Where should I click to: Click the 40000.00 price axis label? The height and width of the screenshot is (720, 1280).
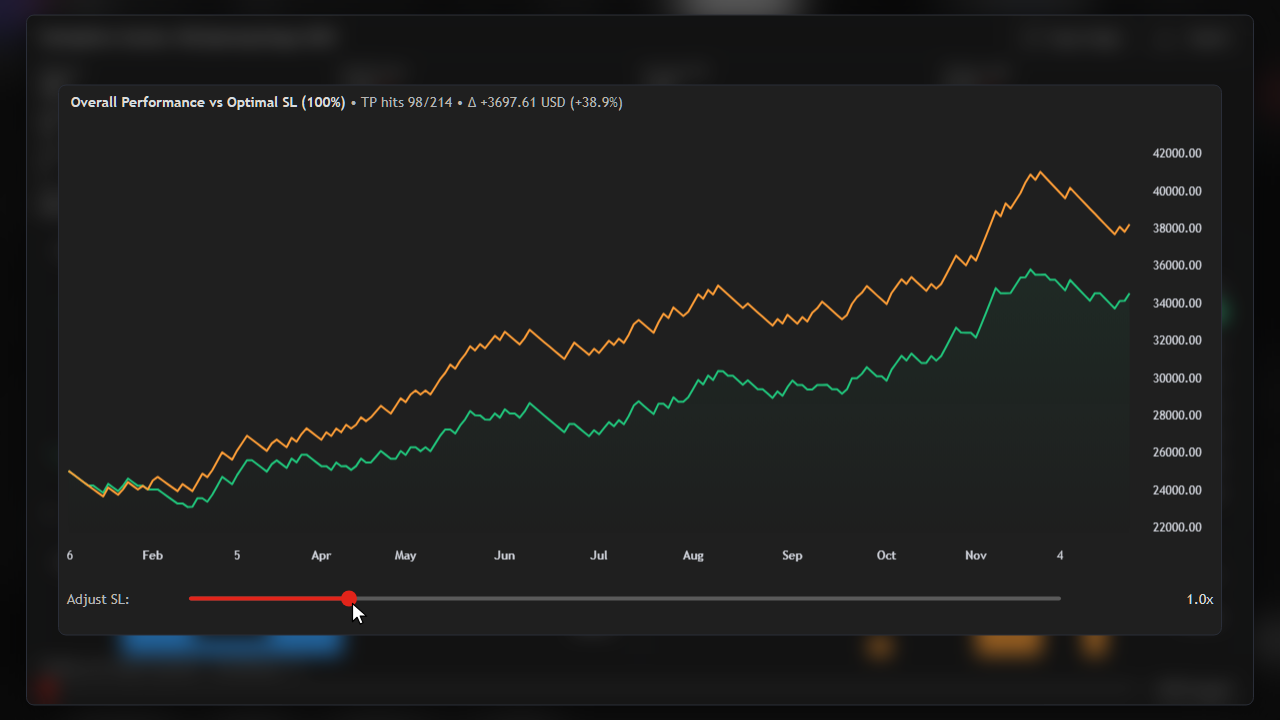pyautogui.click(x=1177, y=191)
